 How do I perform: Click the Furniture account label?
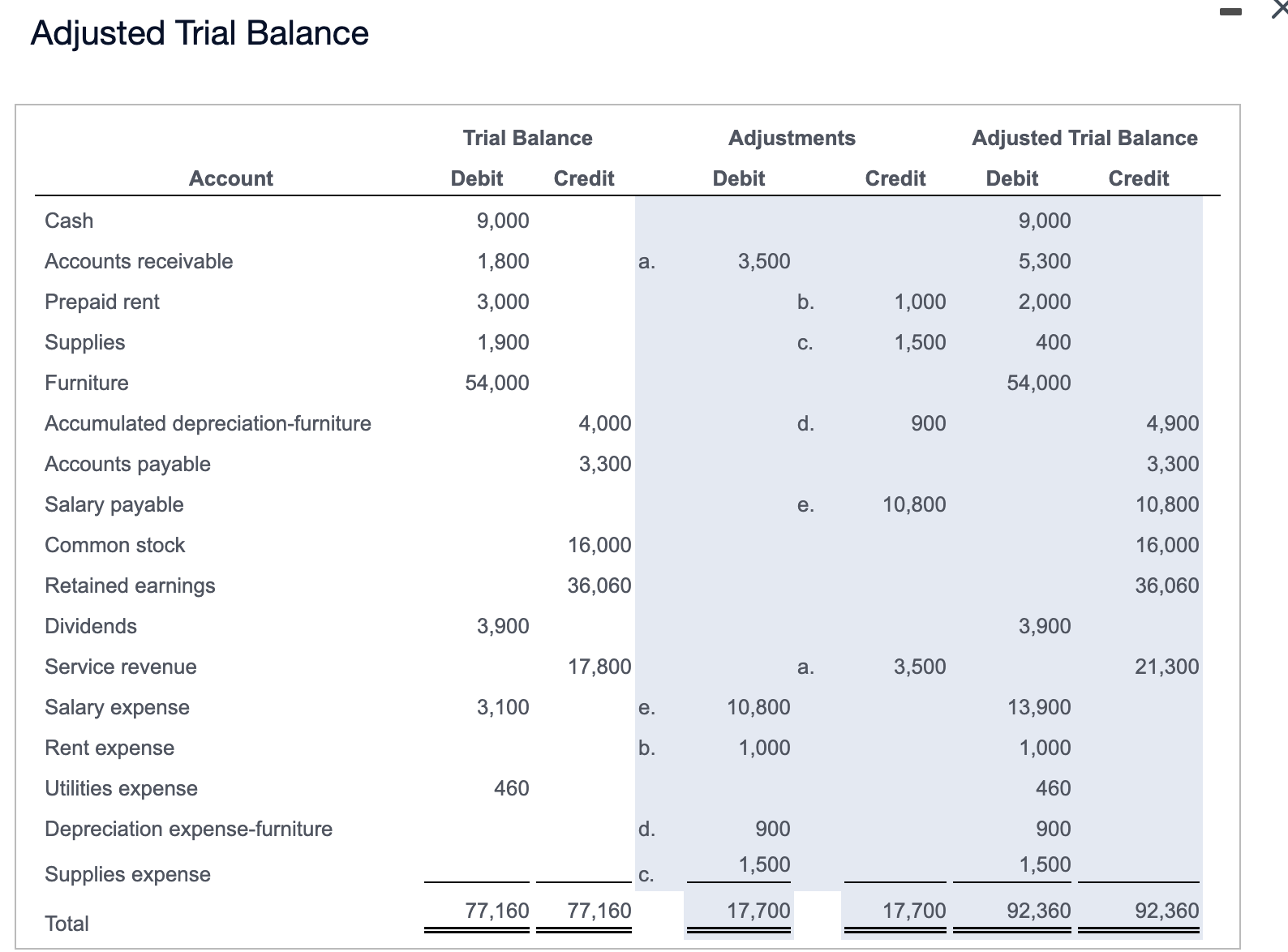[x=87, y=383]
